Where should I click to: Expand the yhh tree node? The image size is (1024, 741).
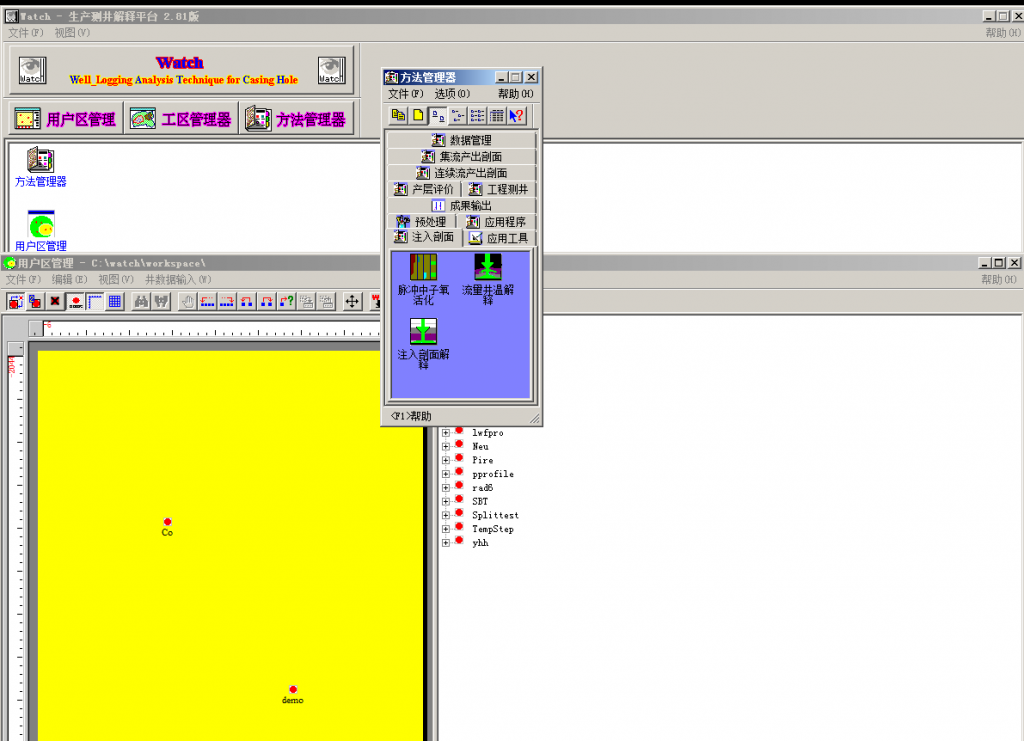pyautogui.click(x=446, y=543)
